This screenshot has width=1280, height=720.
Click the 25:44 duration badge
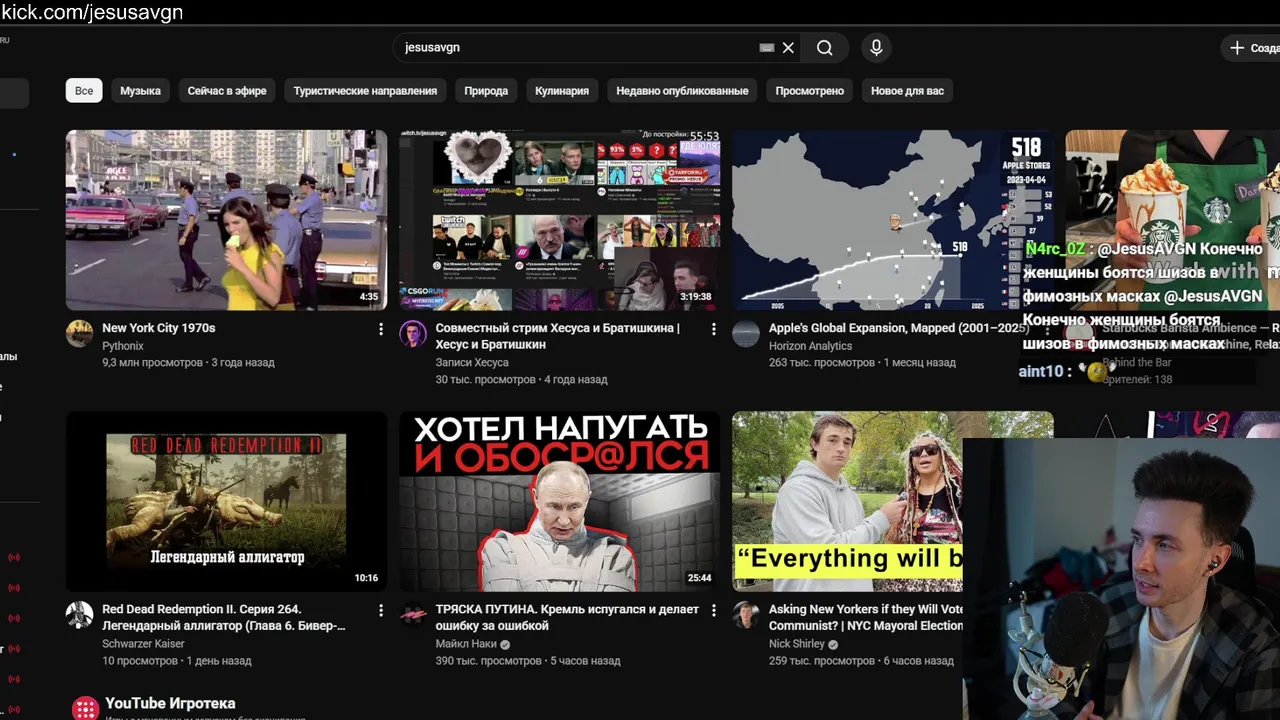coord(699,578)
